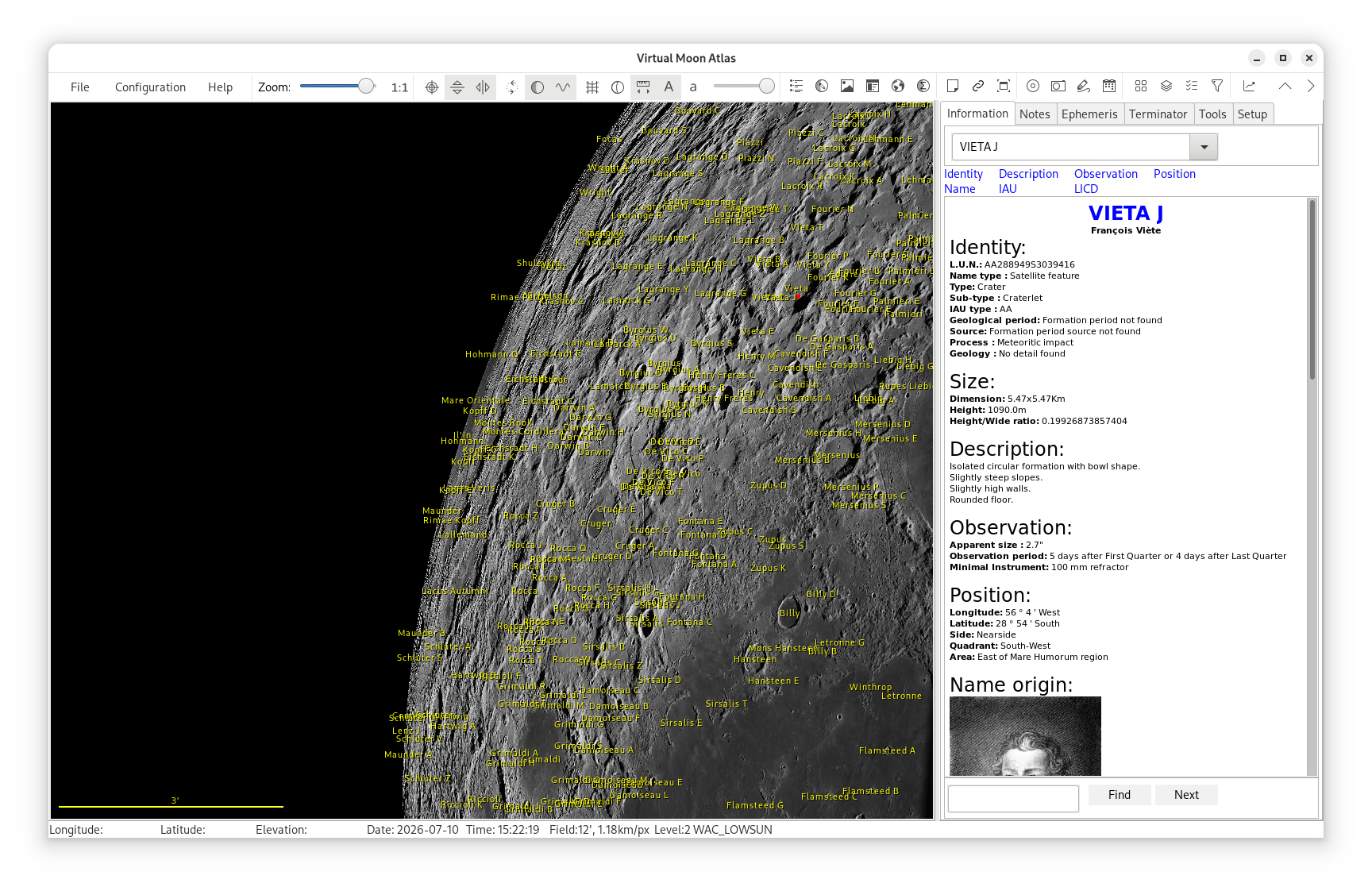The height and width of the screenshot is (891, 1372).
Task: Jump to the Identity section link
Action: coord(963,174)
